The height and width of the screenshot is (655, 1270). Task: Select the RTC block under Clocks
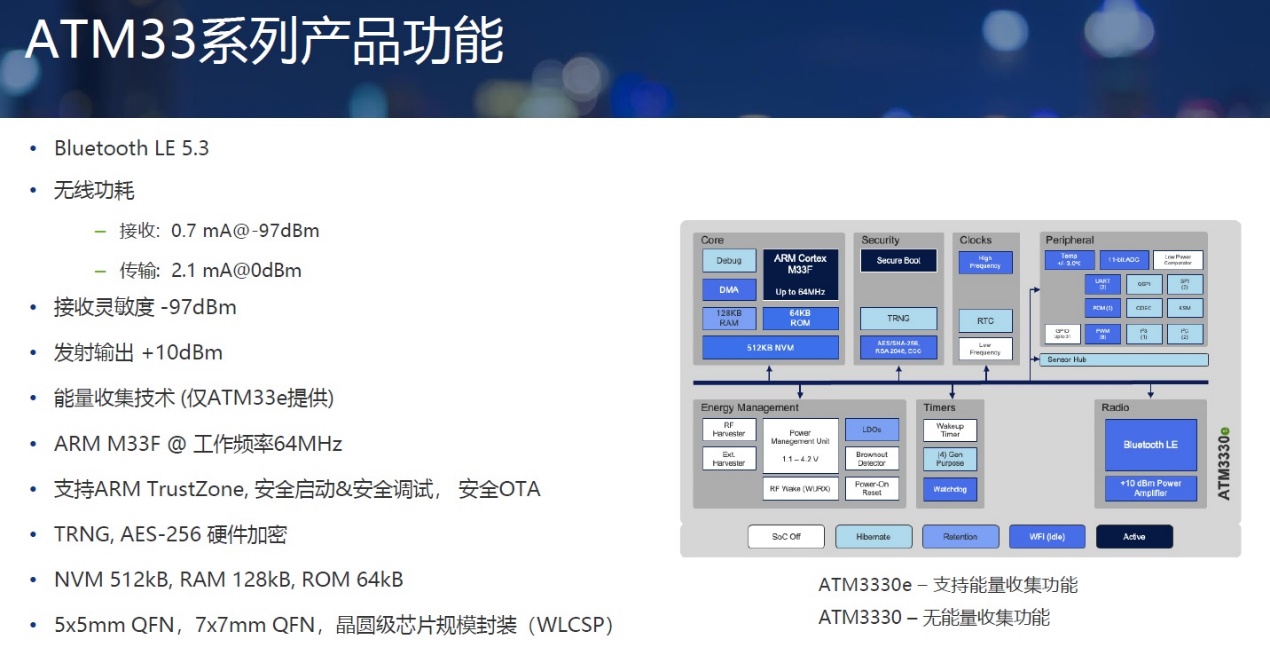click(984, 320)
